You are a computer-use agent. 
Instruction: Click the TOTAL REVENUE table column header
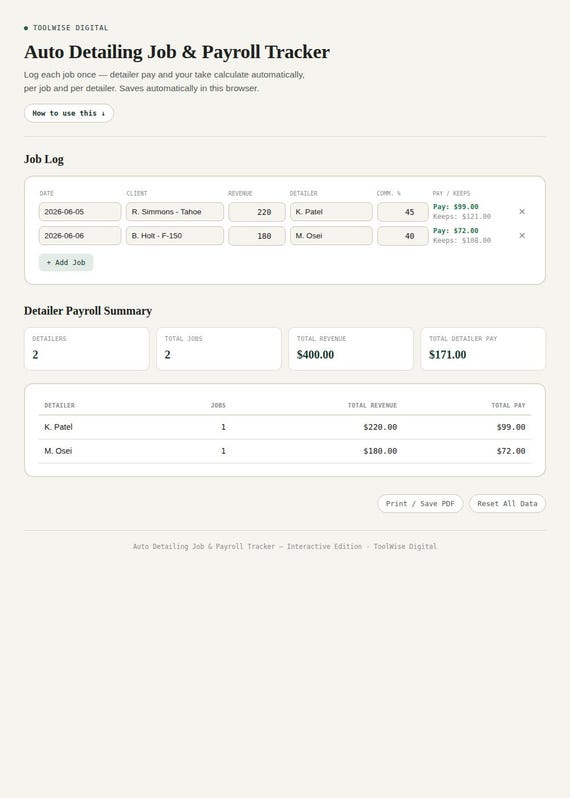(x=372, y=405)
